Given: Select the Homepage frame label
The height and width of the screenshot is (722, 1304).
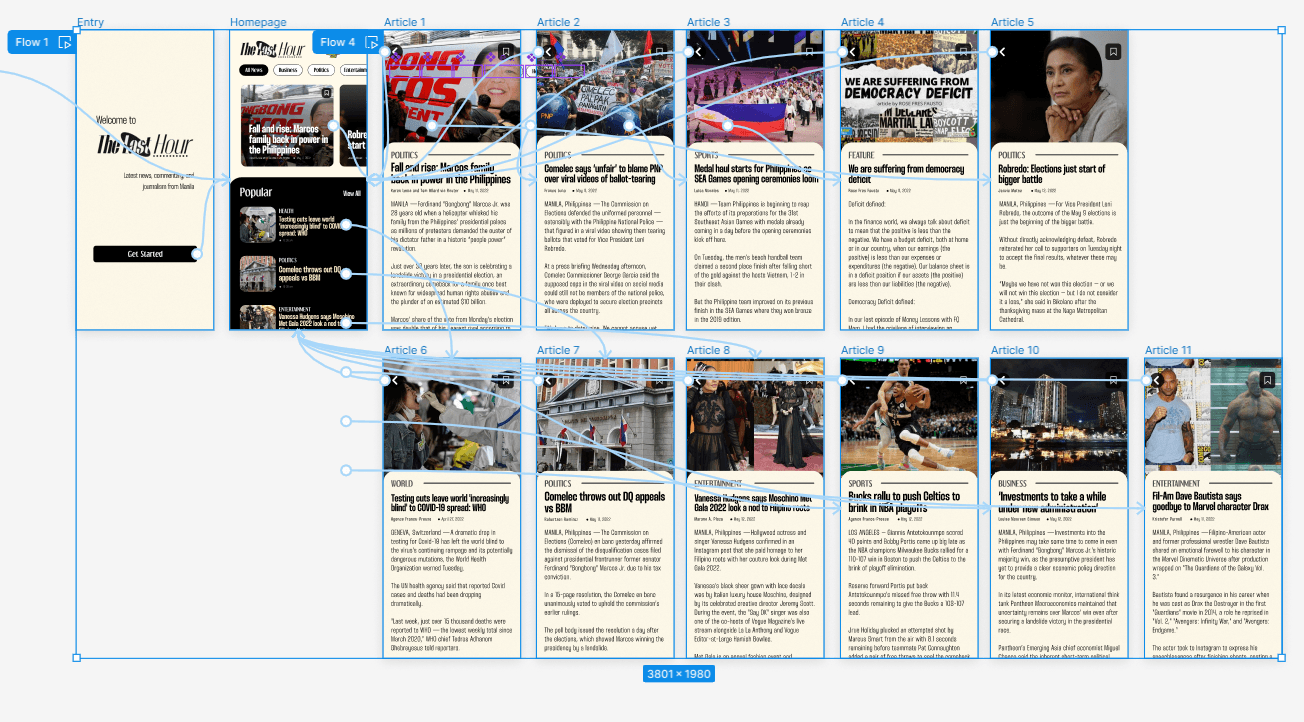Looking at the screenshot, I should 258,22.
